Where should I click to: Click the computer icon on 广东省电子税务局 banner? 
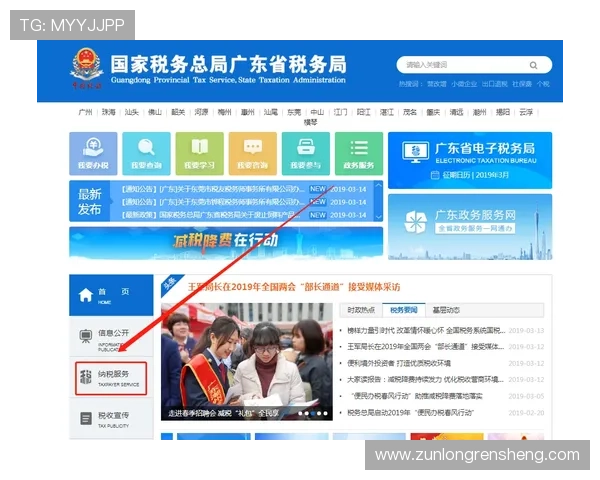click(x=416, y=152)
